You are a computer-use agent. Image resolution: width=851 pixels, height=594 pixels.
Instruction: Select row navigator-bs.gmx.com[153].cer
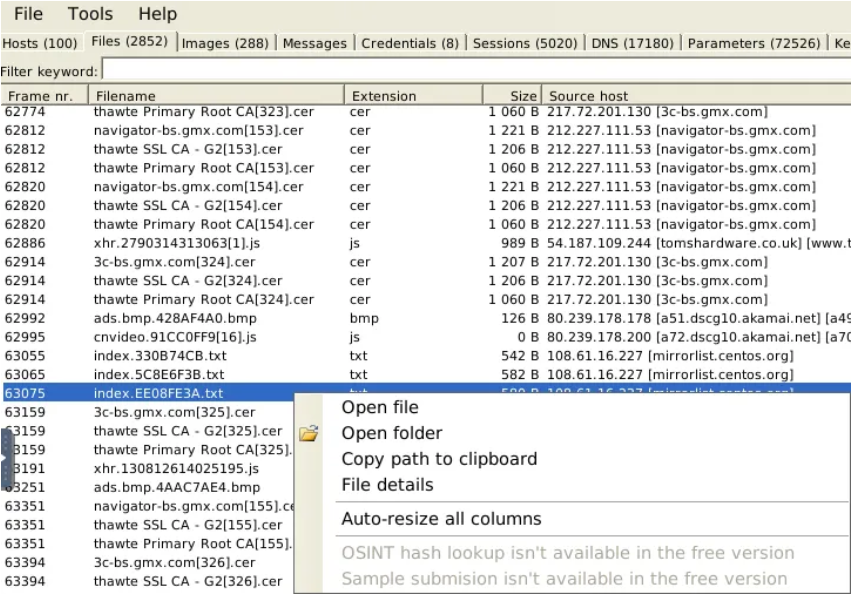[426, 130]
